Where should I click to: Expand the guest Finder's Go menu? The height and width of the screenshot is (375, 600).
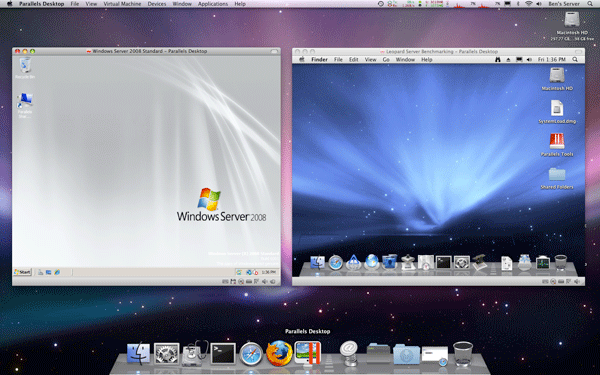pos(386,60)
